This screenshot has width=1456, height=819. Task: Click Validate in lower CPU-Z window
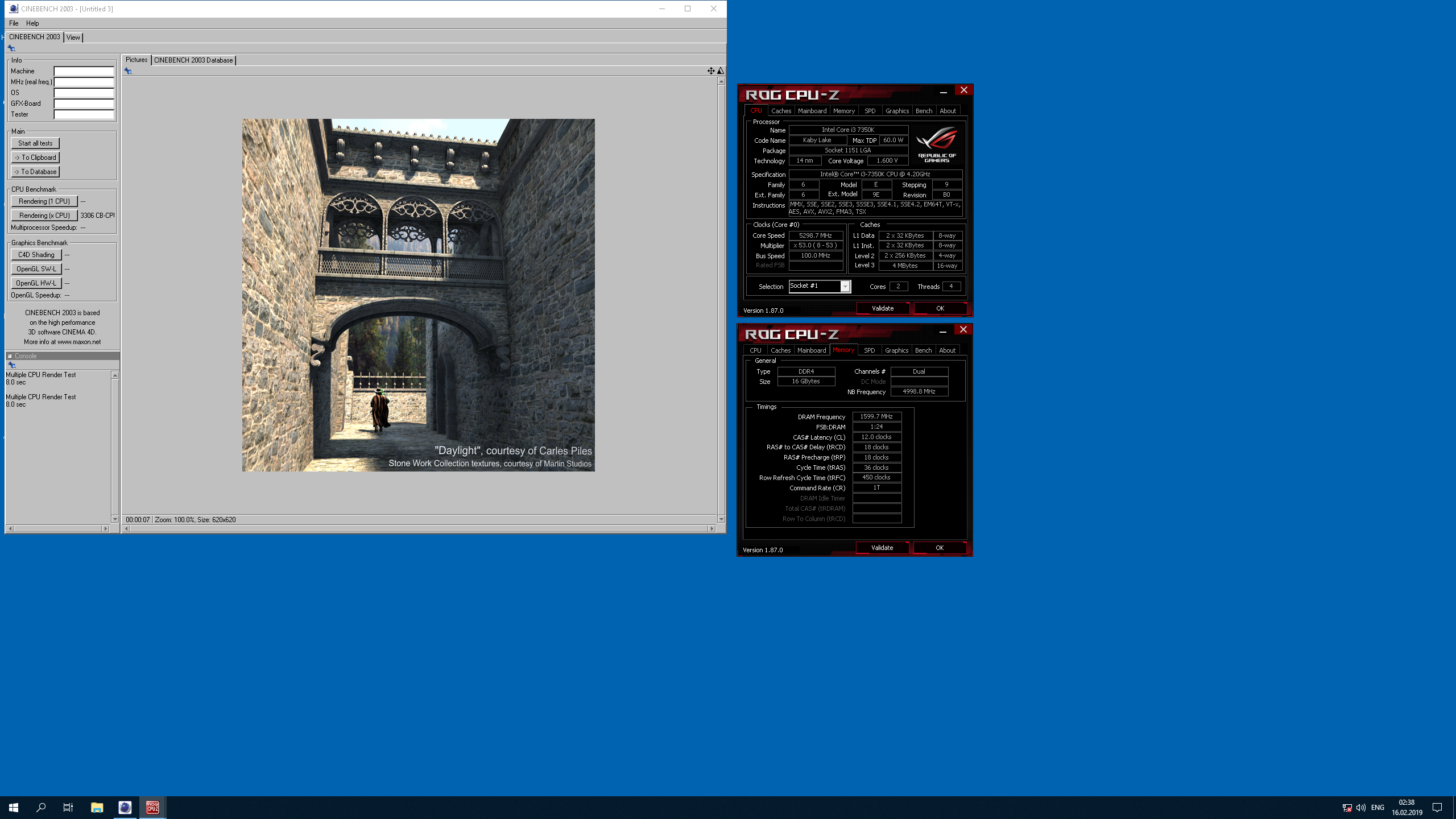[882, 548]
